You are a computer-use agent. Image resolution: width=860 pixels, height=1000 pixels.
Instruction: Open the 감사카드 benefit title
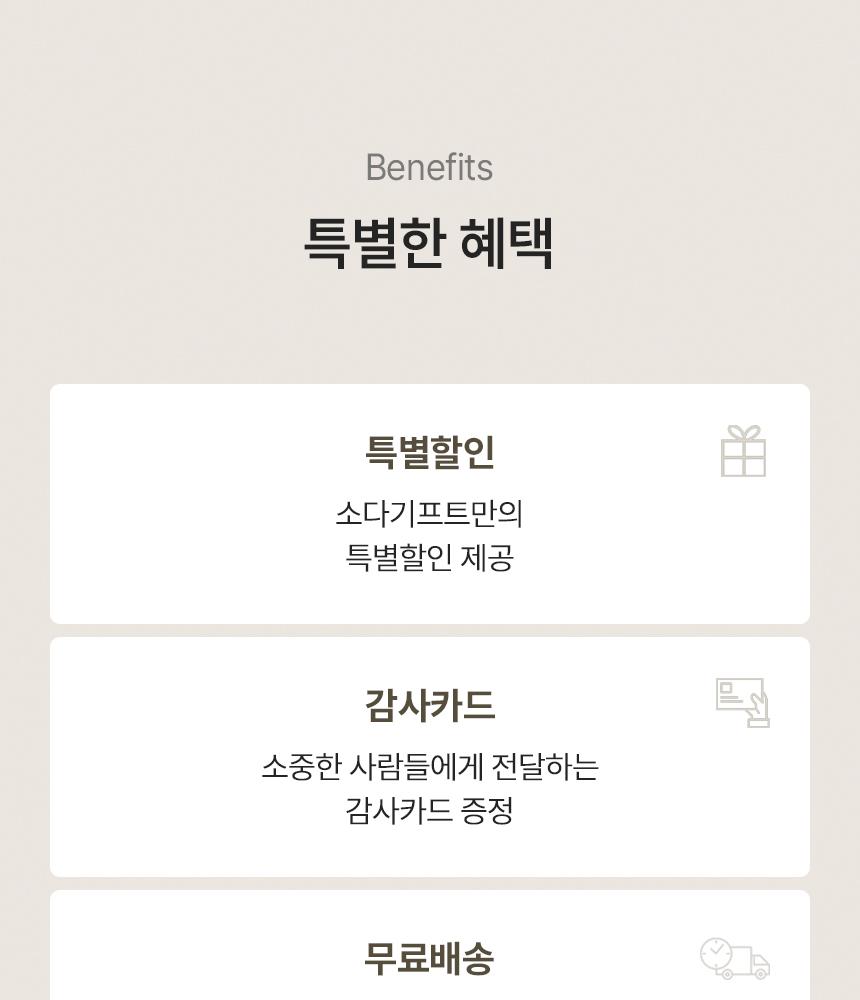429,705
